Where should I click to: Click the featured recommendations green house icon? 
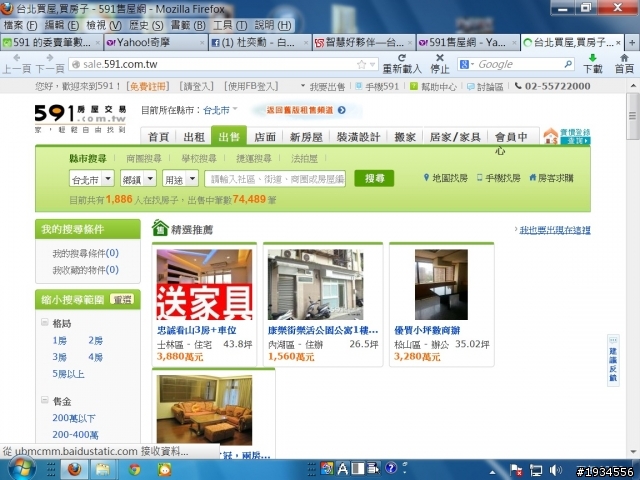pyautogui.click(x=160, y=228)
